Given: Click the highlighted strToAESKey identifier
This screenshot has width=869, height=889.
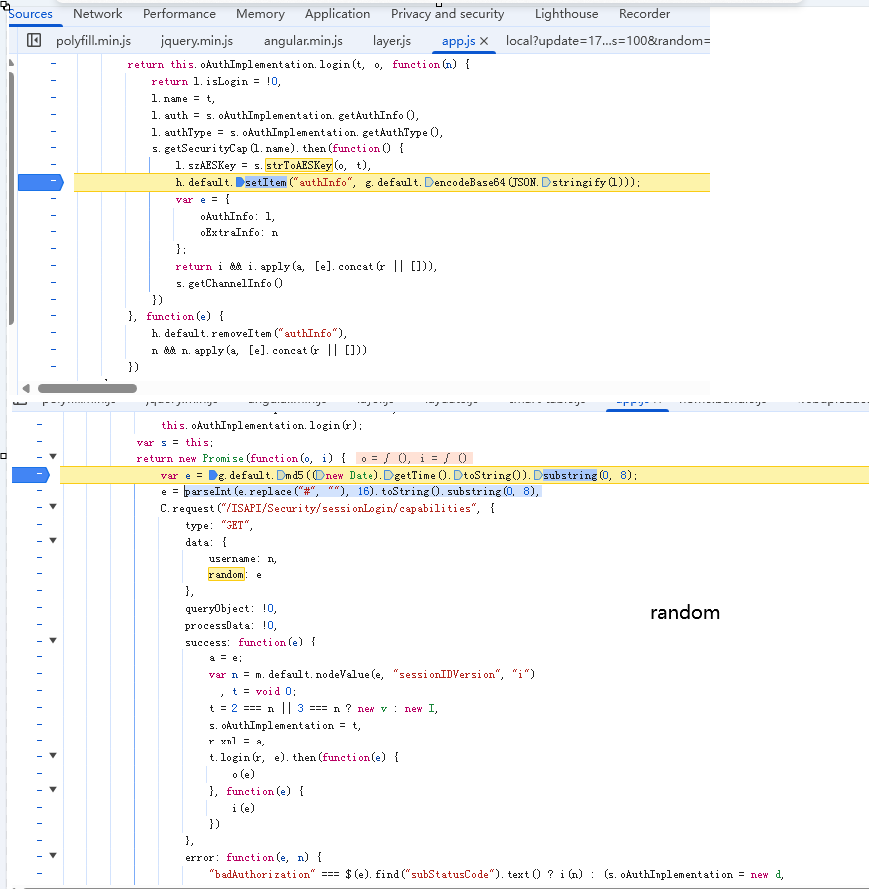Looking at the screenshot, I should coord(299,166).
